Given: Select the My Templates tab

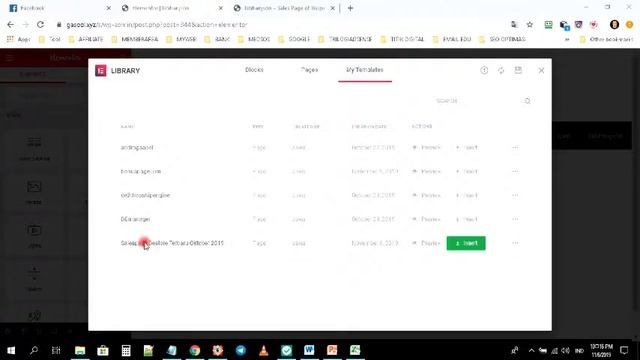Looking at the screenshot, I should pyautogui.click(x=364, y=70).
